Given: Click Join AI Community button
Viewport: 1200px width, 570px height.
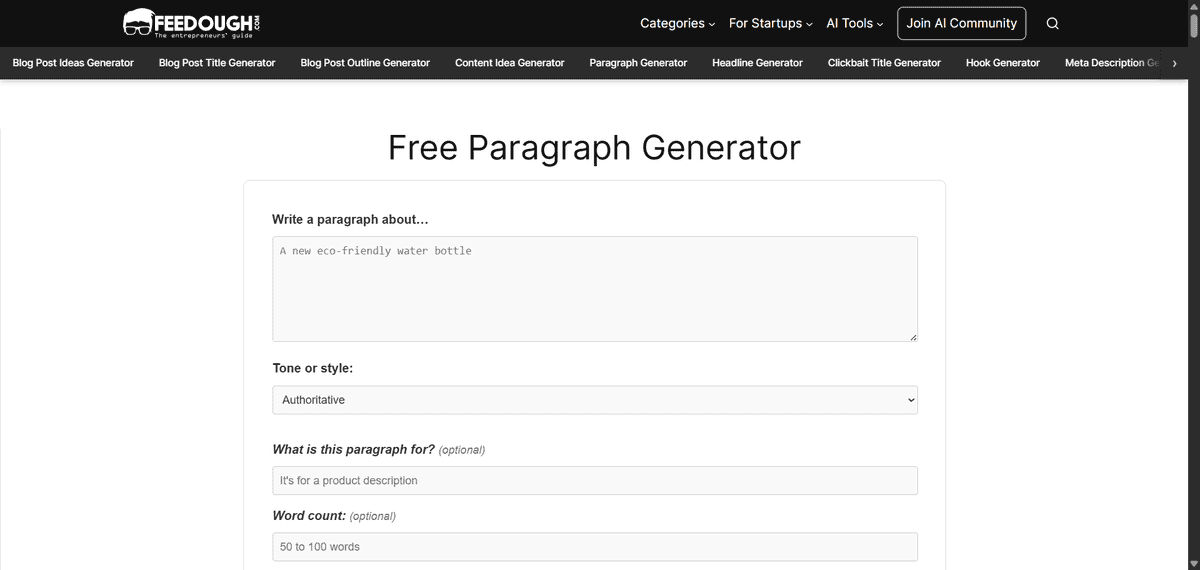Looking at the screenshot, I should pos(961,23).
